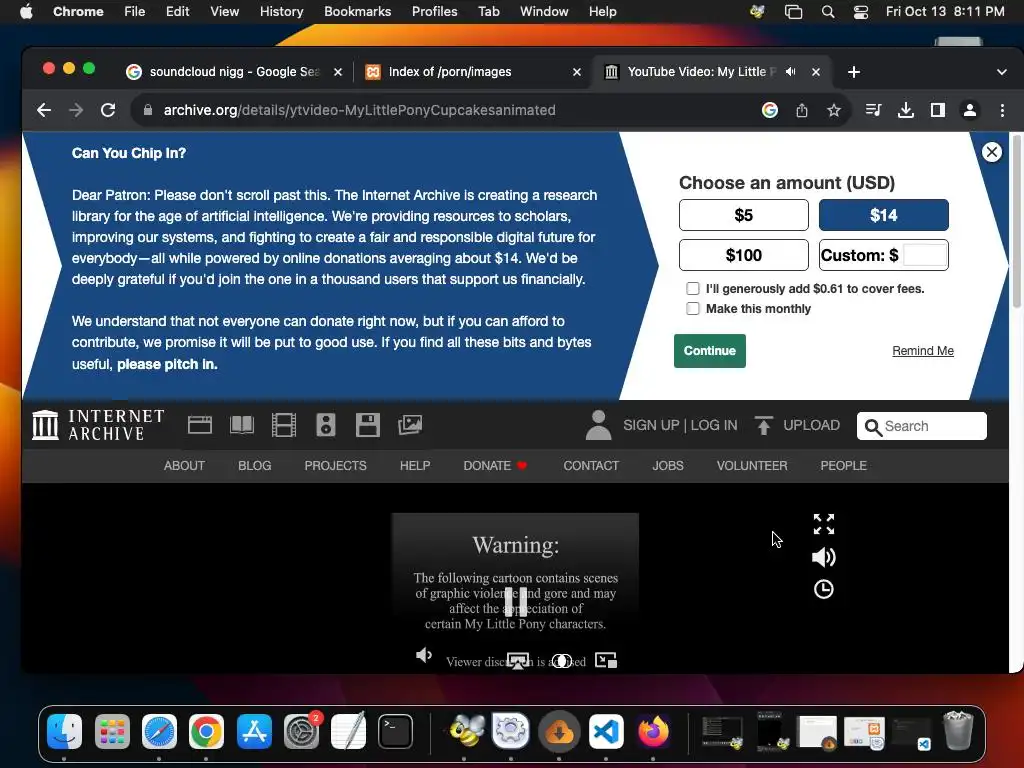Viewport: 1024px width, 768px height.
Task: Open the Internet Archive web (Wayback) icon
Action: point(200,425)
